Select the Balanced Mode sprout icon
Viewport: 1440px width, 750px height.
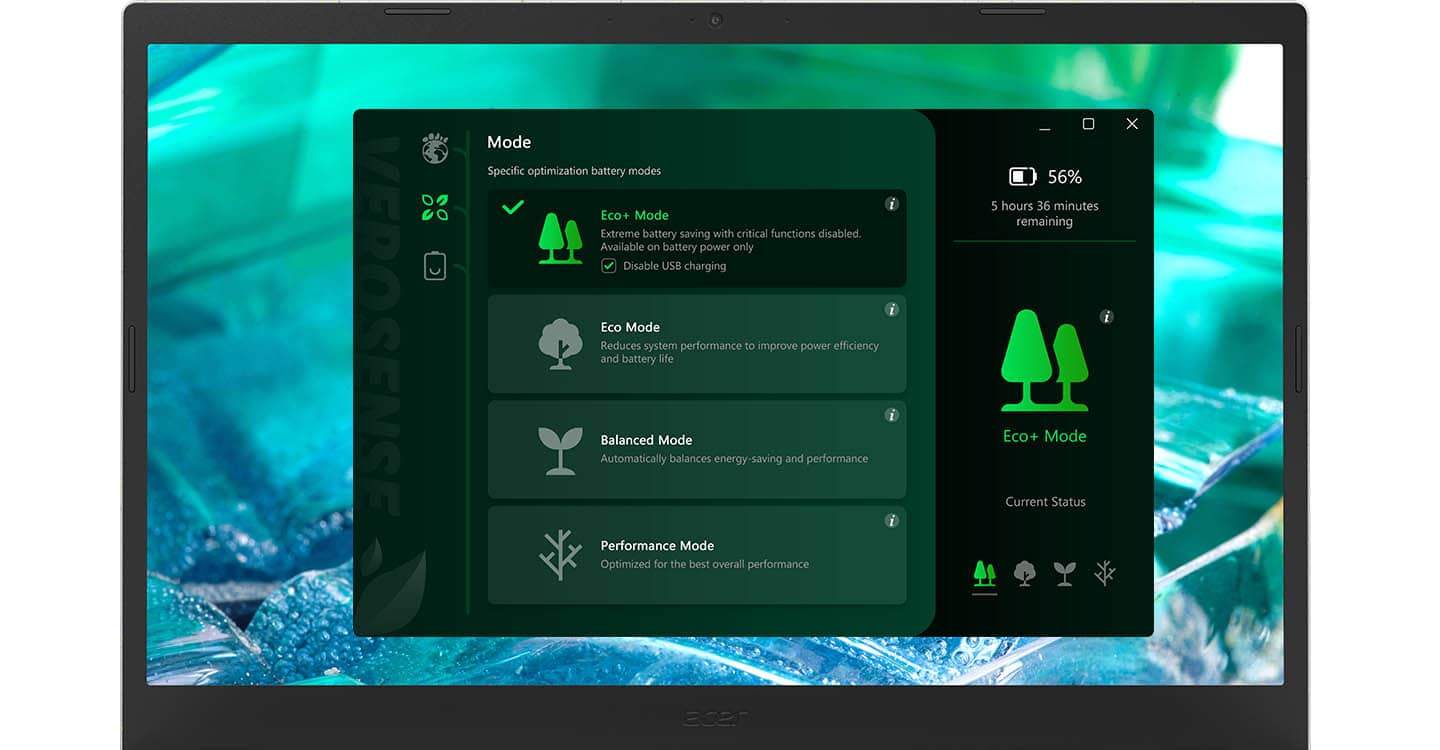click(x=560, y=449)
